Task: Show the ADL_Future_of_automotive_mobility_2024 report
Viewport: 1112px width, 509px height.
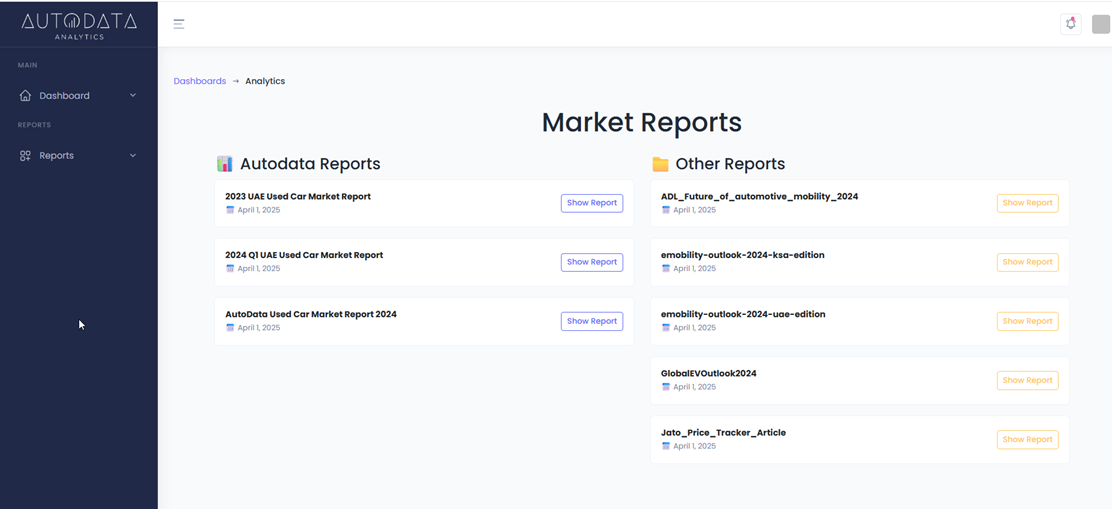Action: click(x=1027, y=203)
